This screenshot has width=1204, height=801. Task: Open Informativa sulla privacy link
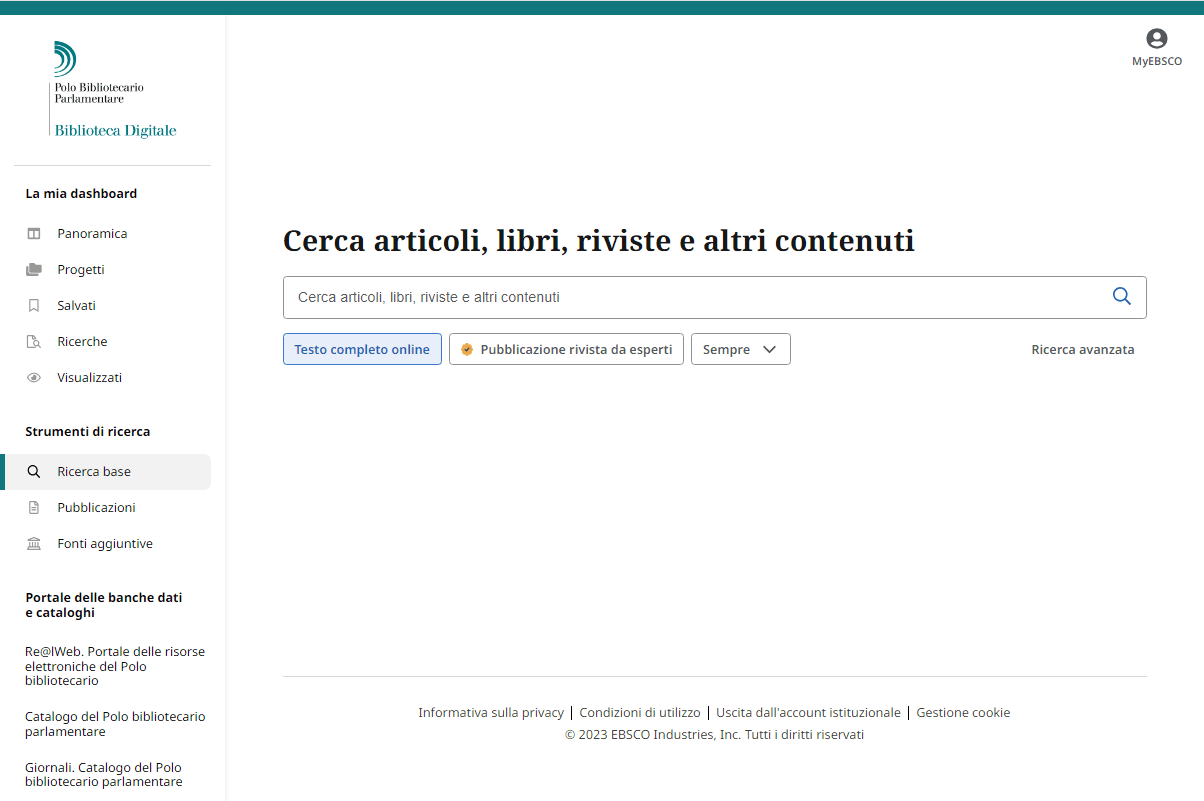pyautogui.click(x=491, y=713)
